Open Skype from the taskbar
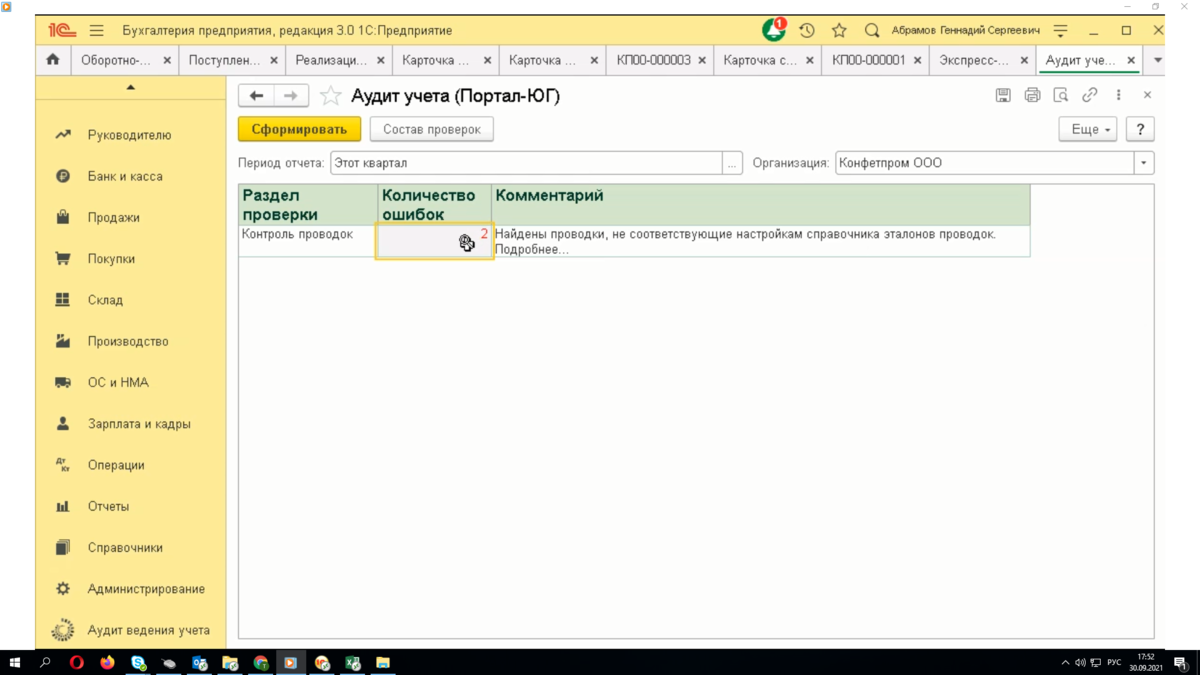The width and height of the screenshot is (1200, 675). pos(138,663)
